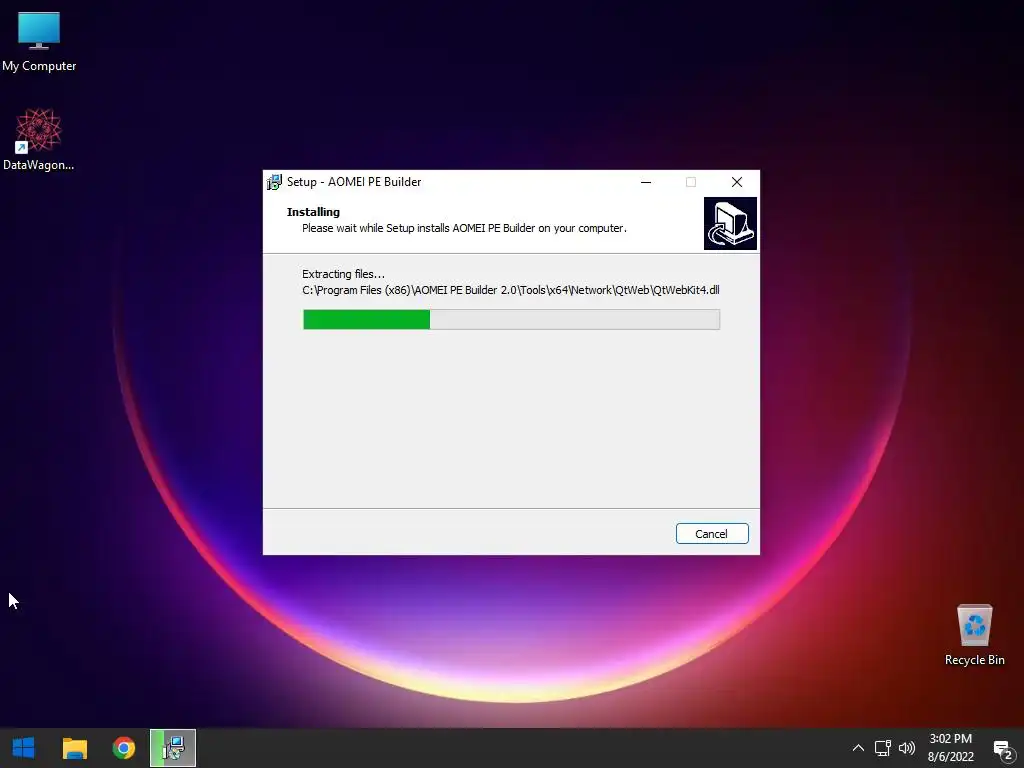Show hidden system tray icons
1024x768 pixels.
tap(858, 748)
